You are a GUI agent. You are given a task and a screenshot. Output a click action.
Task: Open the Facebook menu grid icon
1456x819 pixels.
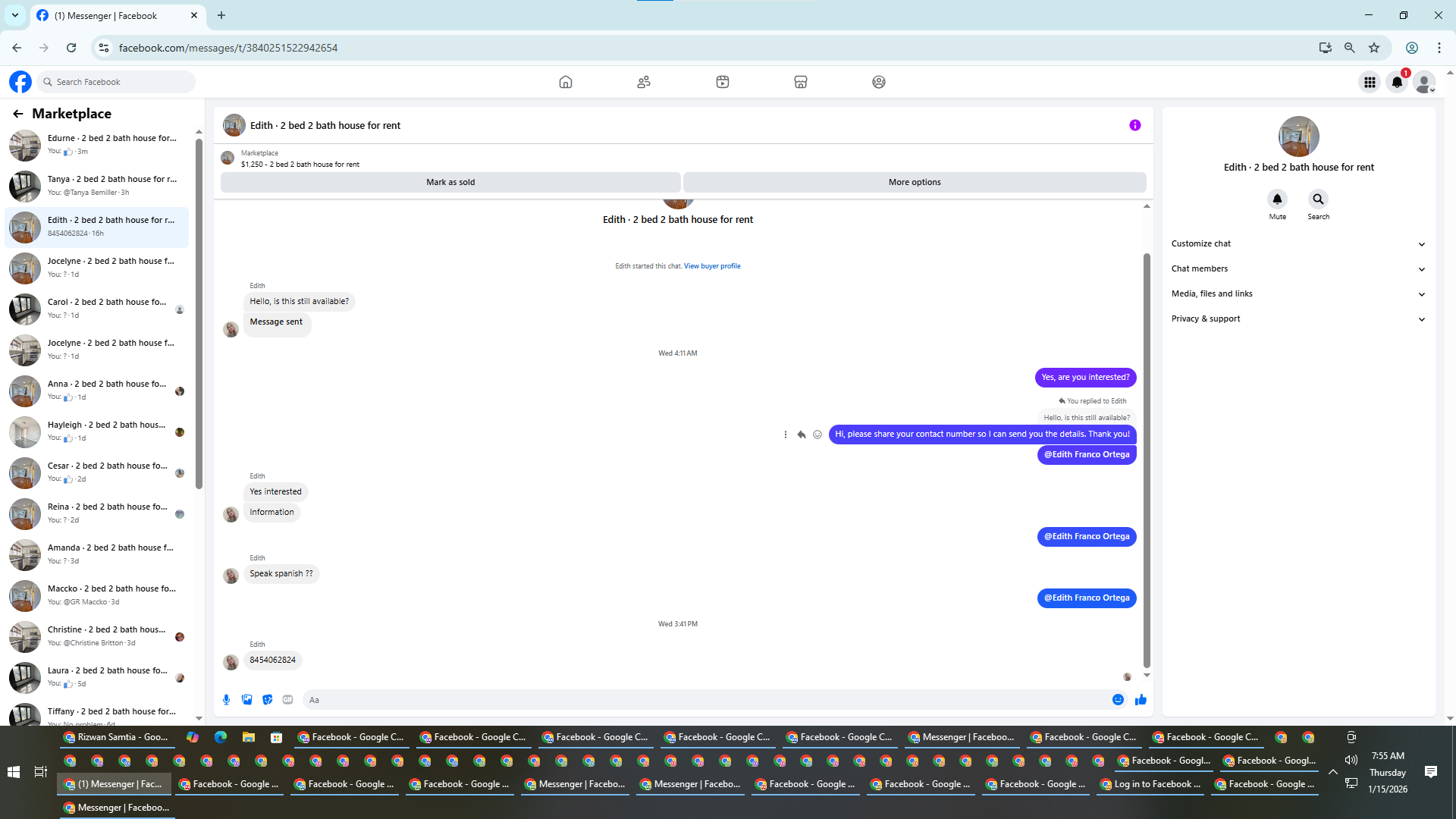(x=1370, y=82)
